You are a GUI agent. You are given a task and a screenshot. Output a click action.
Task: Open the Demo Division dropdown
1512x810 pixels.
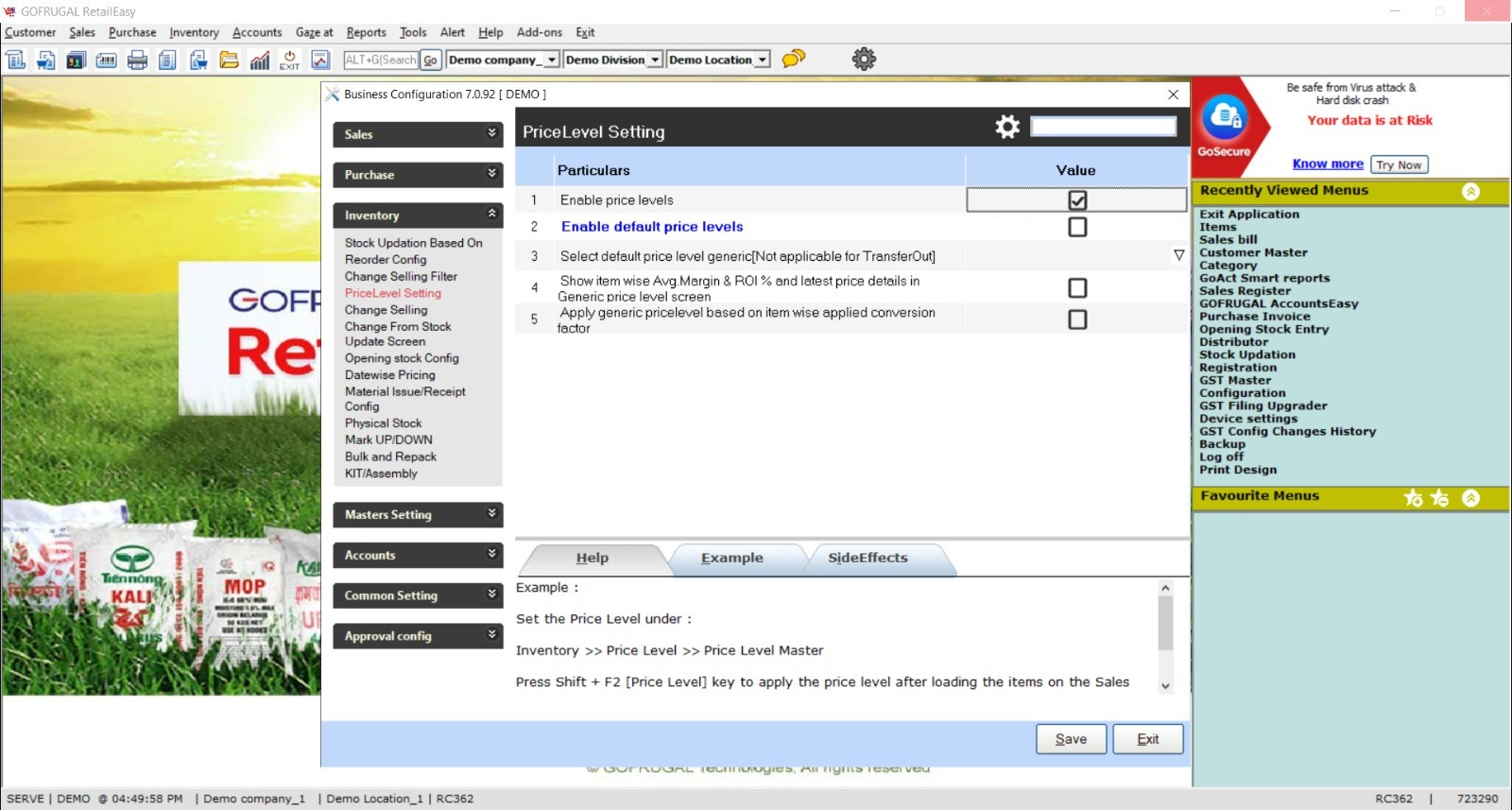click(x=655, y=60)
